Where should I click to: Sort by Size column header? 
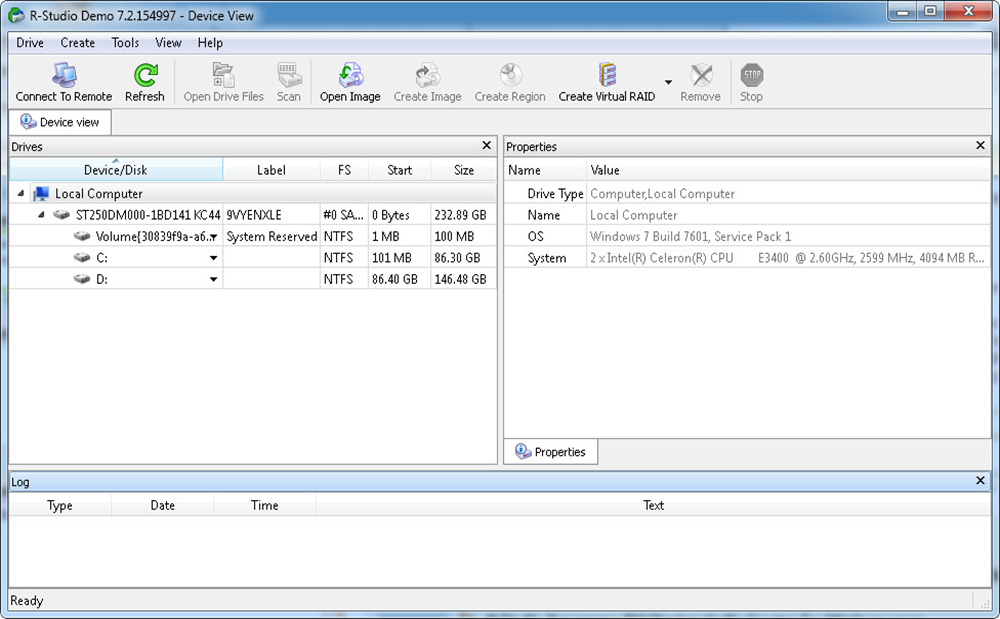(x=464, y=170)
